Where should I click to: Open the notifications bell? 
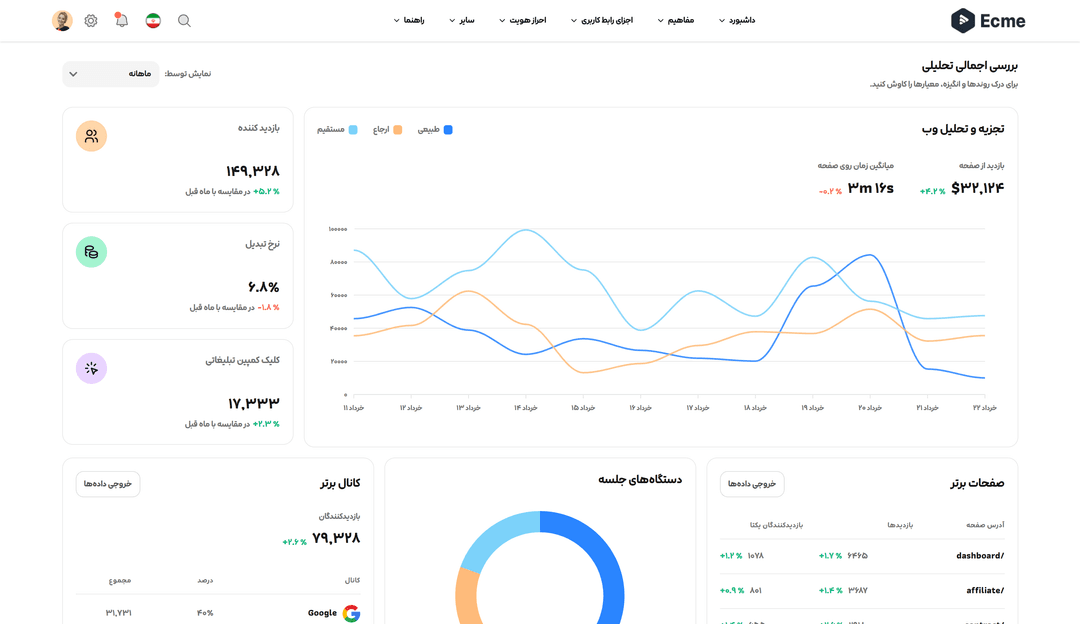(121, 20)
